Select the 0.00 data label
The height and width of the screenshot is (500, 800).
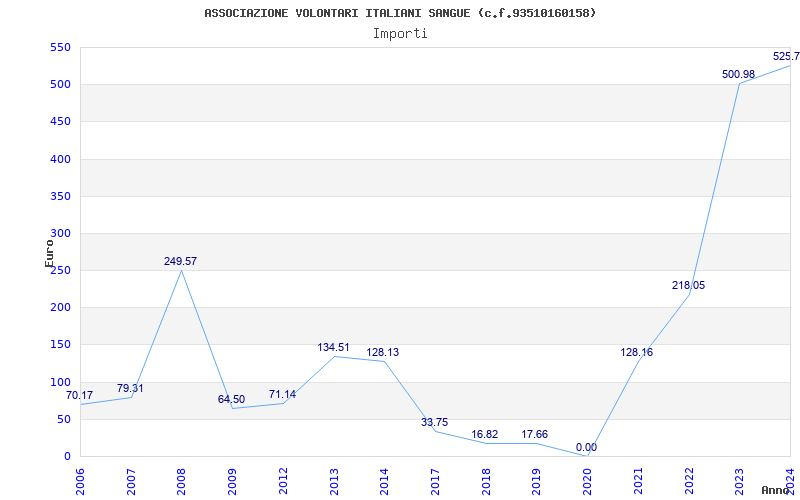point(586,448)
